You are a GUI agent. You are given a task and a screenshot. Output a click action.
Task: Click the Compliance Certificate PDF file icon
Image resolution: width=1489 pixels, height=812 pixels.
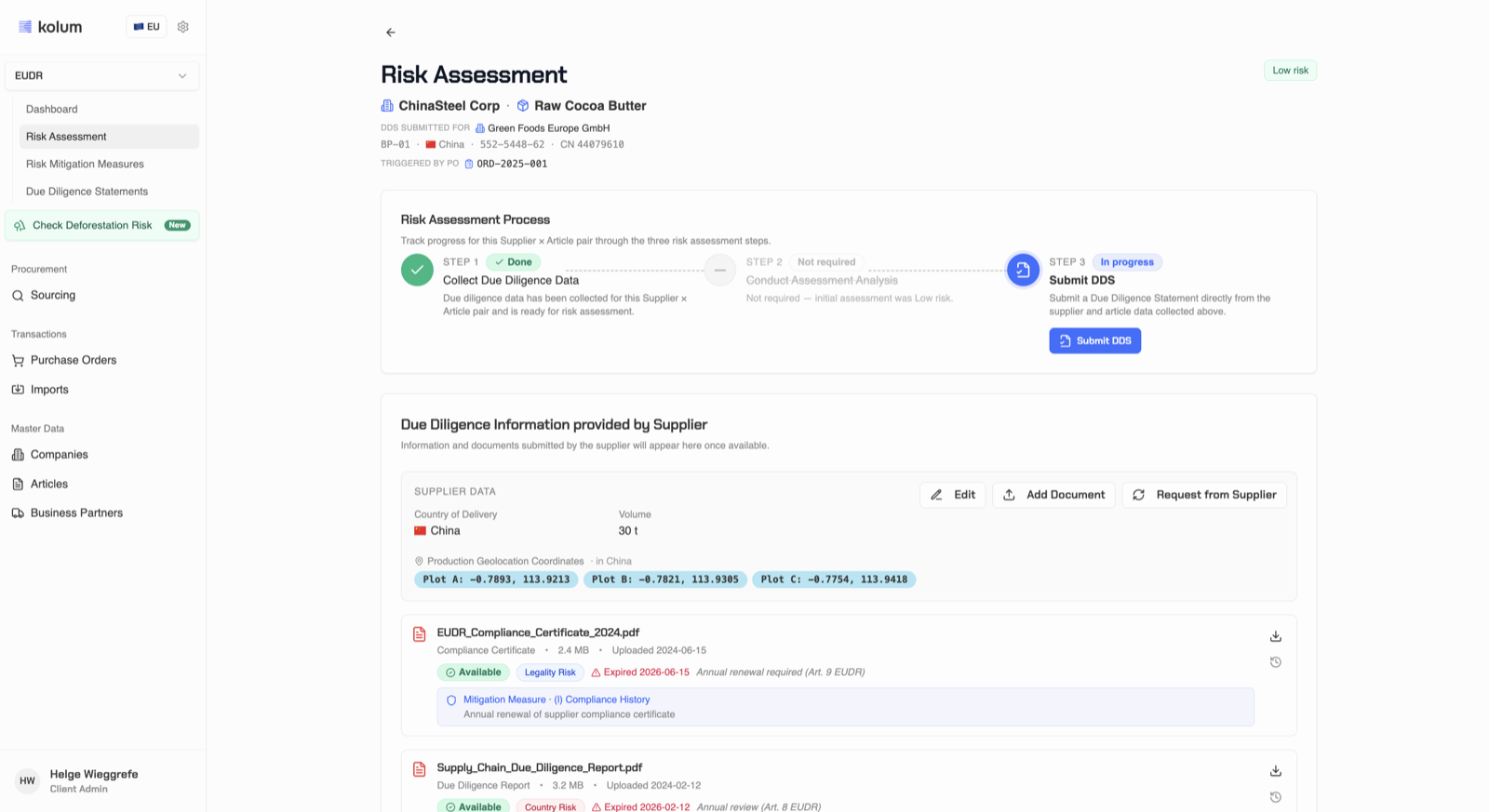click(420, 634)
